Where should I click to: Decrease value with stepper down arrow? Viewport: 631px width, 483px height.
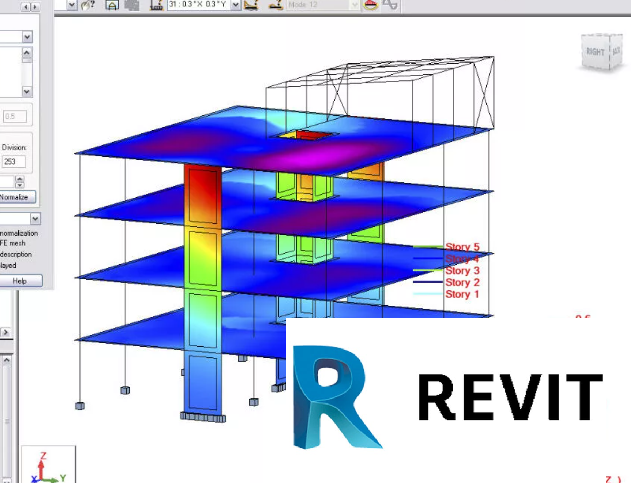click(20, 185)
